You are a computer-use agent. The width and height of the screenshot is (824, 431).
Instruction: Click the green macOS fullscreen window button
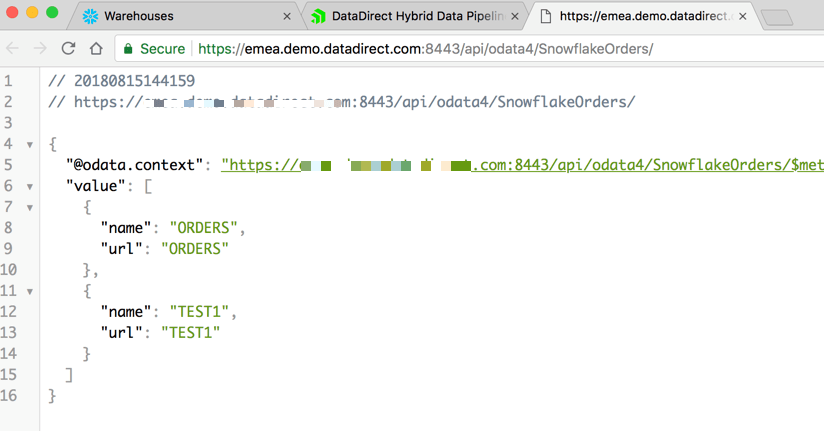[52, 12]
